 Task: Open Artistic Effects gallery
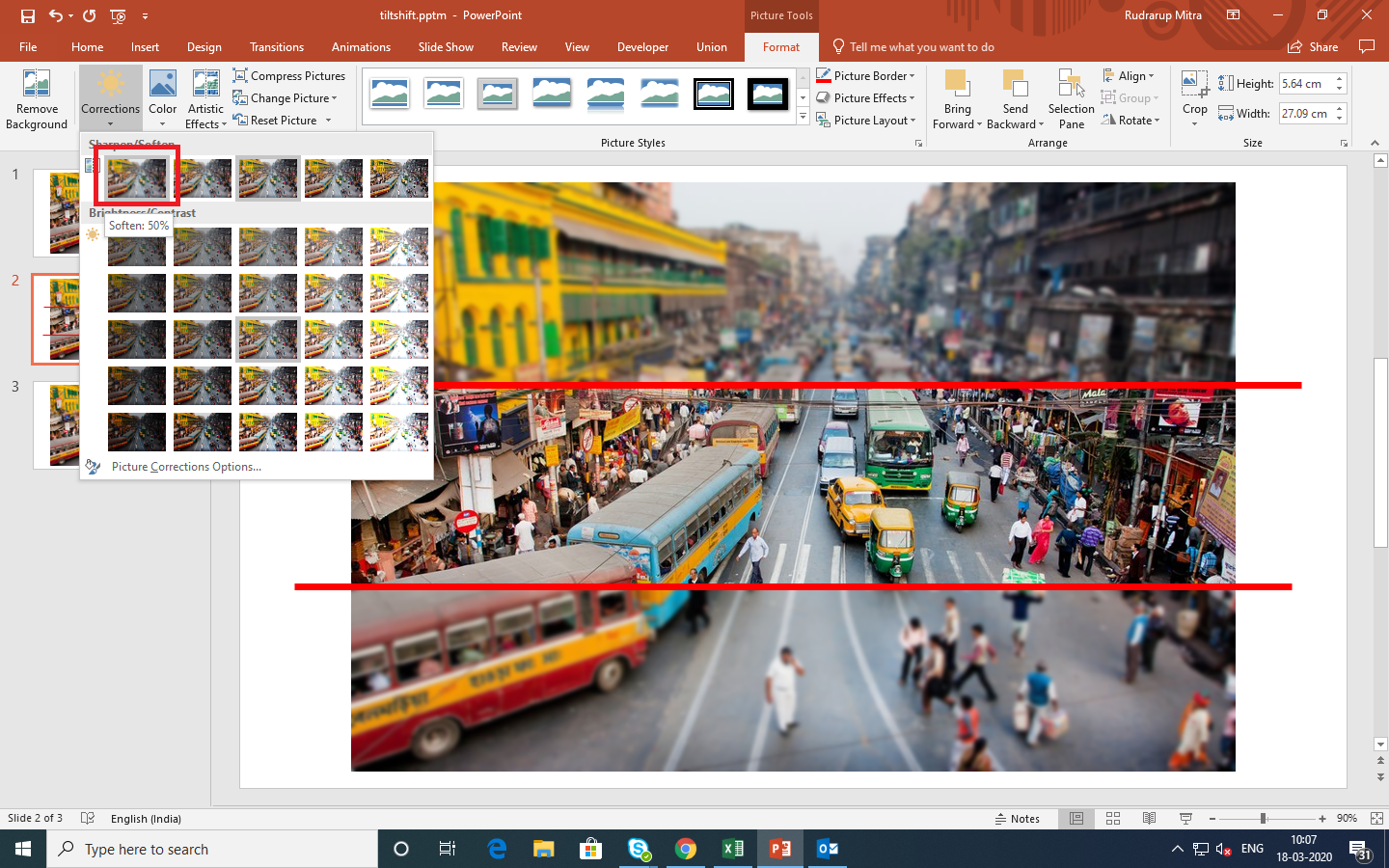point(205,99)
